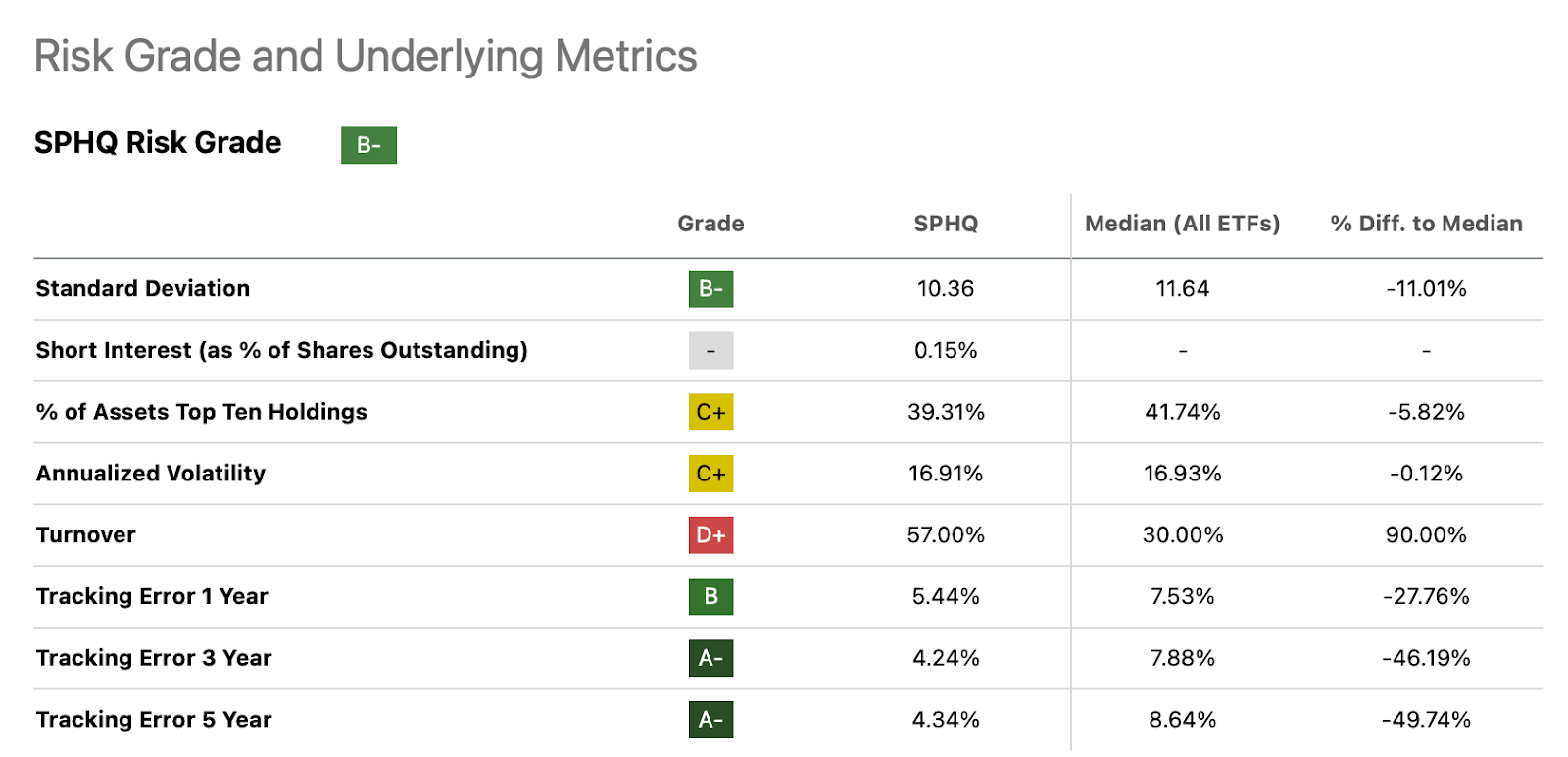
Task: Click the Standard Deviation row label
Action: 143,289
